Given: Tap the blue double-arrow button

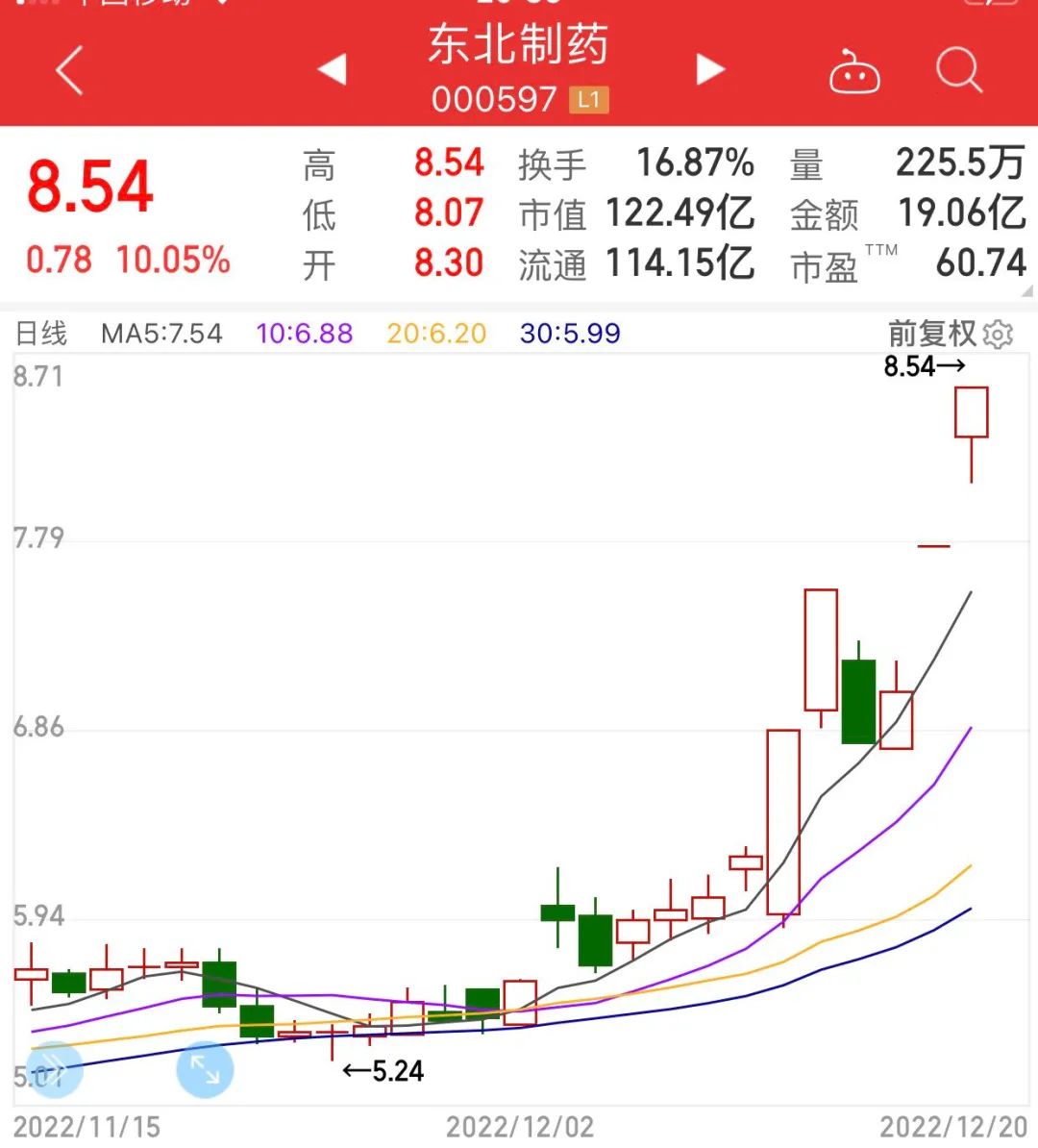Looking at the screenshot, I should coord(55,1070).
